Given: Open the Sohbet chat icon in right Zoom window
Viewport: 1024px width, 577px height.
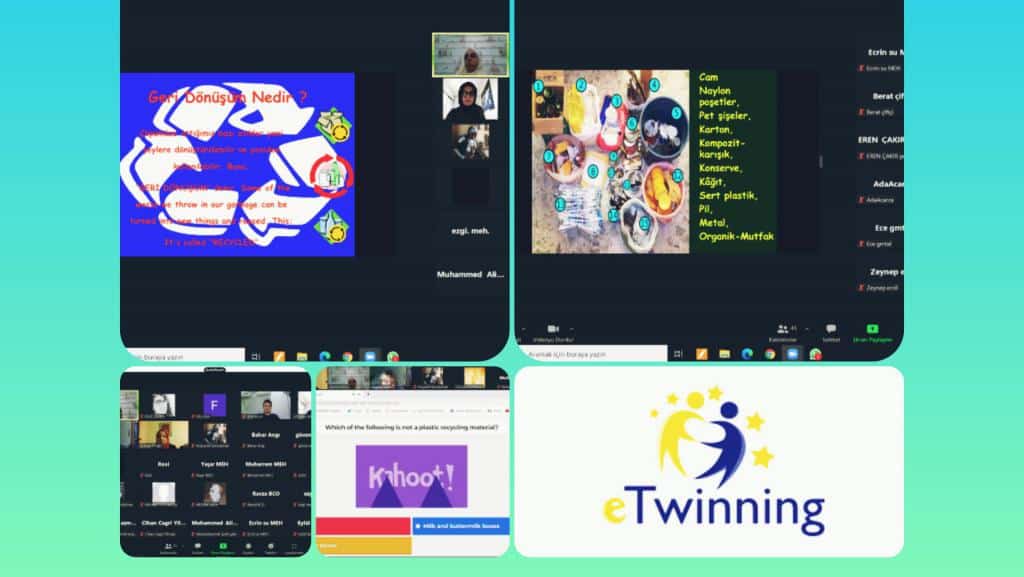Looking at the screenshot, I should 831,328.
